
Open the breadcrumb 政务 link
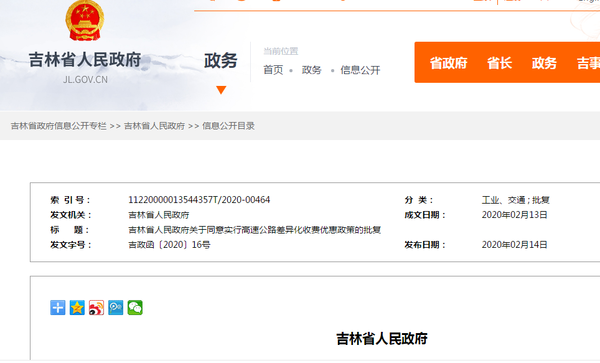pos(311,70)
